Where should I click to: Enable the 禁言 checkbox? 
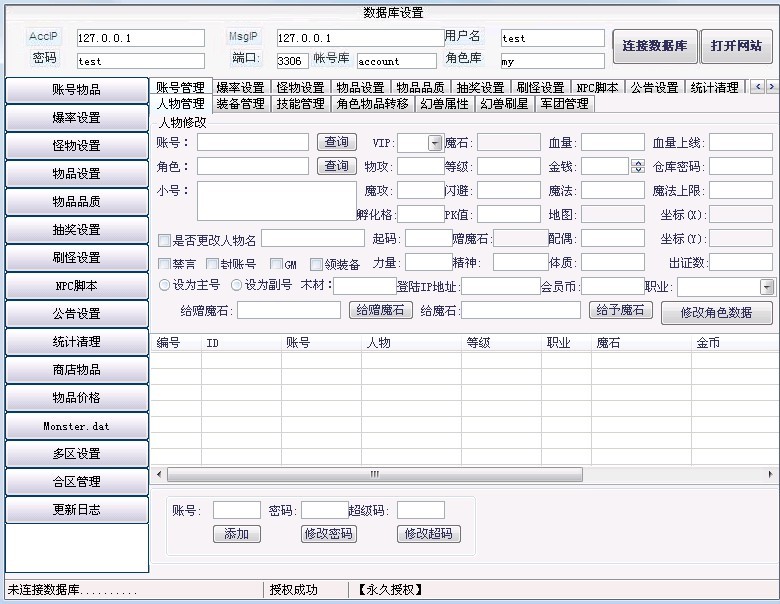(x=165, y=264)
